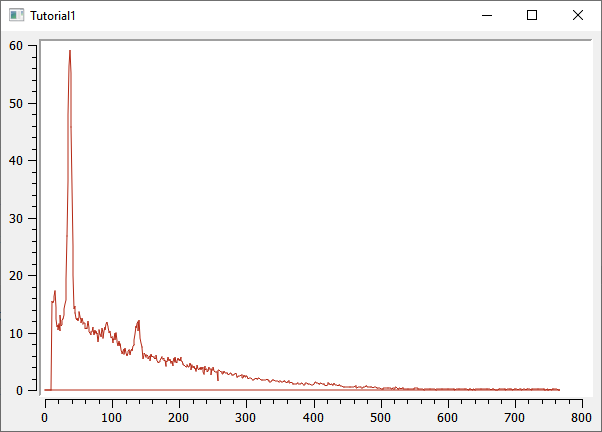Click the Tutorial1 window app icon
This screenshot has height=432, width=602.
pos(17,15)
